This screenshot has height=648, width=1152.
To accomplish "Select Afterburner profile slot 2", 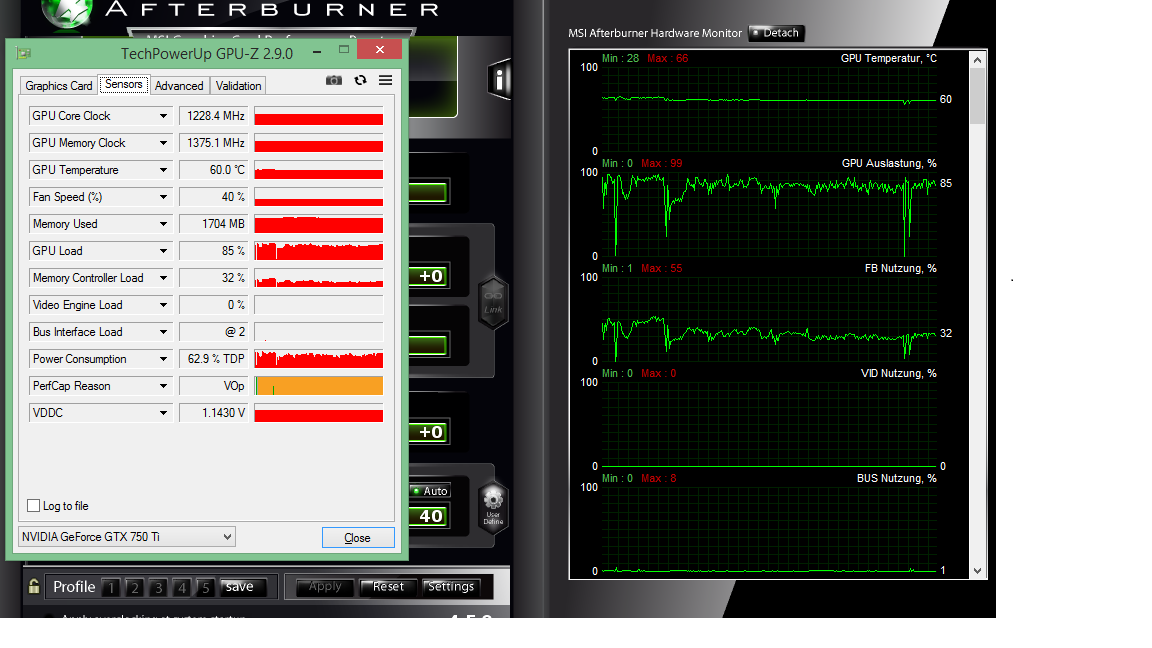I will (134, 588).
